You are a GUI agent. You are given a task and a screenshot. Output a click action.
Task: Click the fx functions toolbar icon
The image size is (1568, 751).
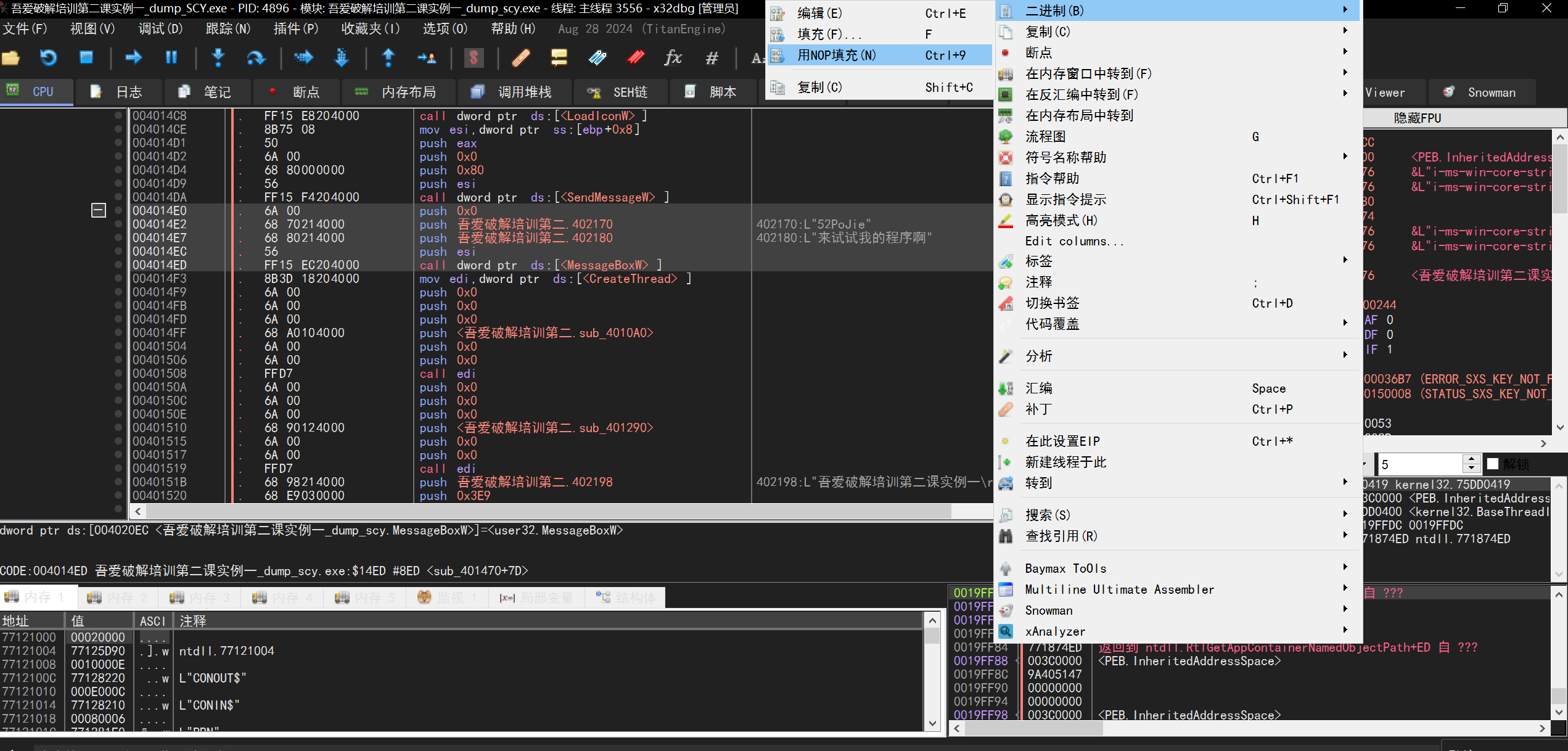[673, 58]
